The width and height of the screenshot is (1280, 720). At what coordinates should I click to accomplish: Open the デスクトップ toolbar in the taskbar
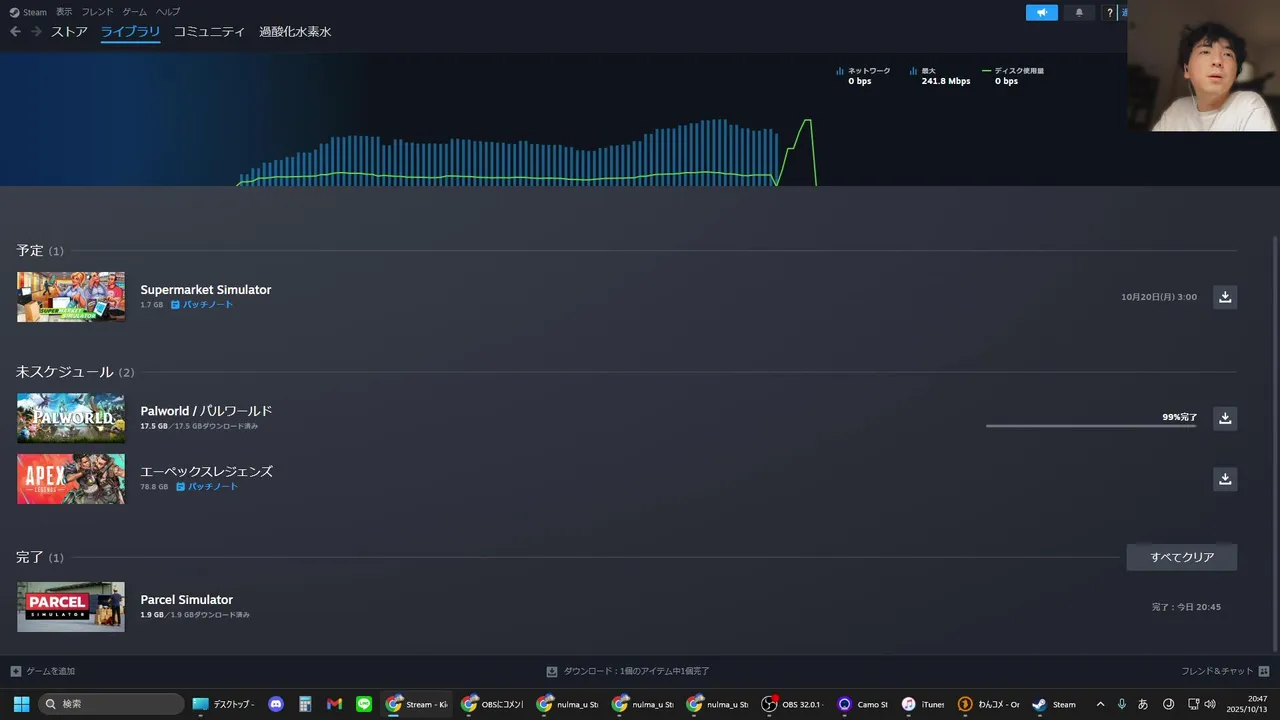tap(223, 704)
